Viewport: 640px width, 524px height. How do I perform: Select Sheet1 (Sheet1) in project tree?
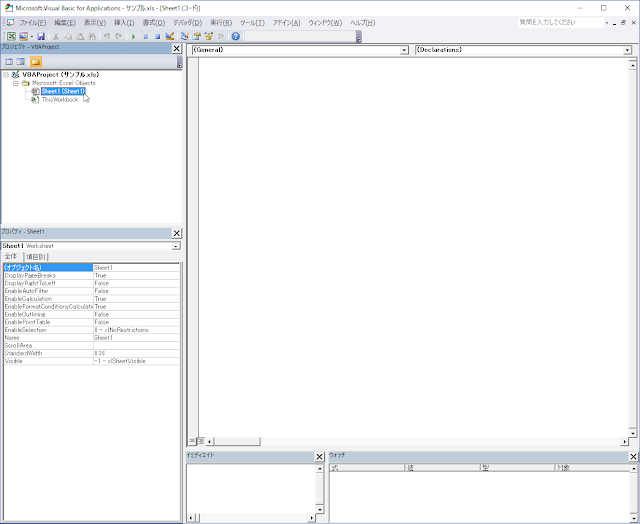(x=63, y=91)
